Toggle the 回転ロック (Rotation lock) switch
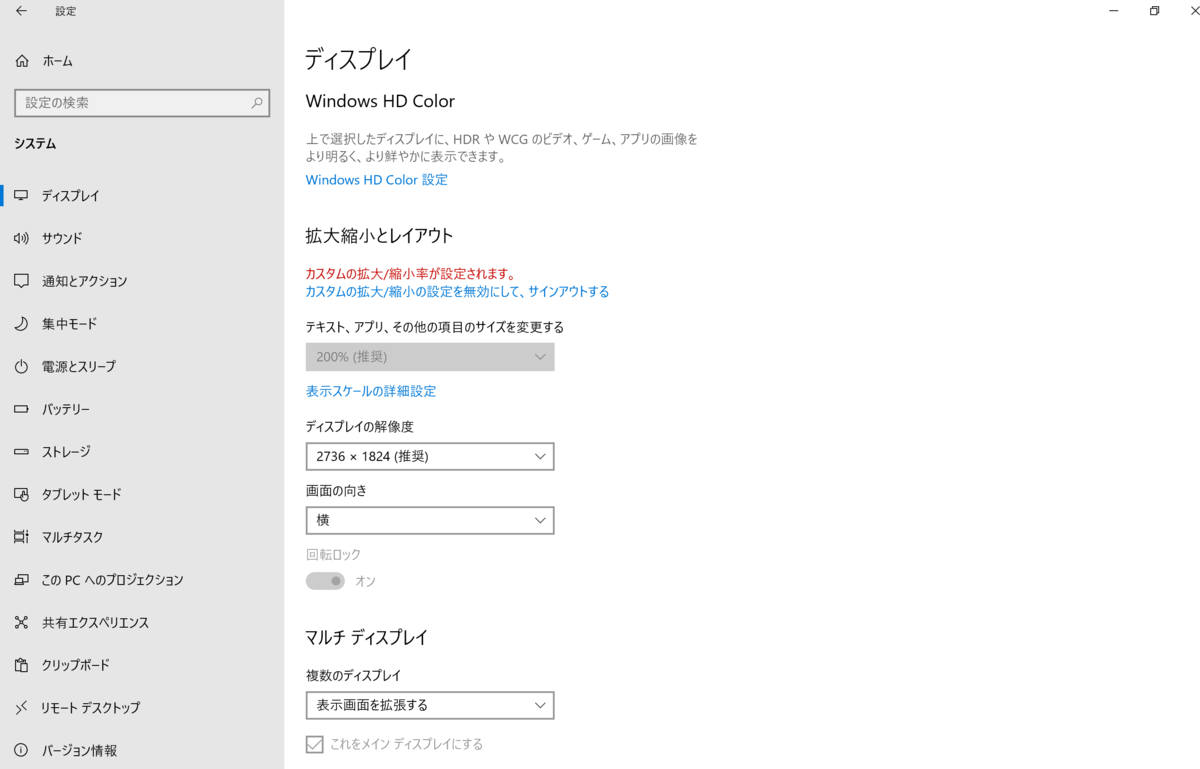This screenshot has width=1200, height=769. click(x=324, y=580)
